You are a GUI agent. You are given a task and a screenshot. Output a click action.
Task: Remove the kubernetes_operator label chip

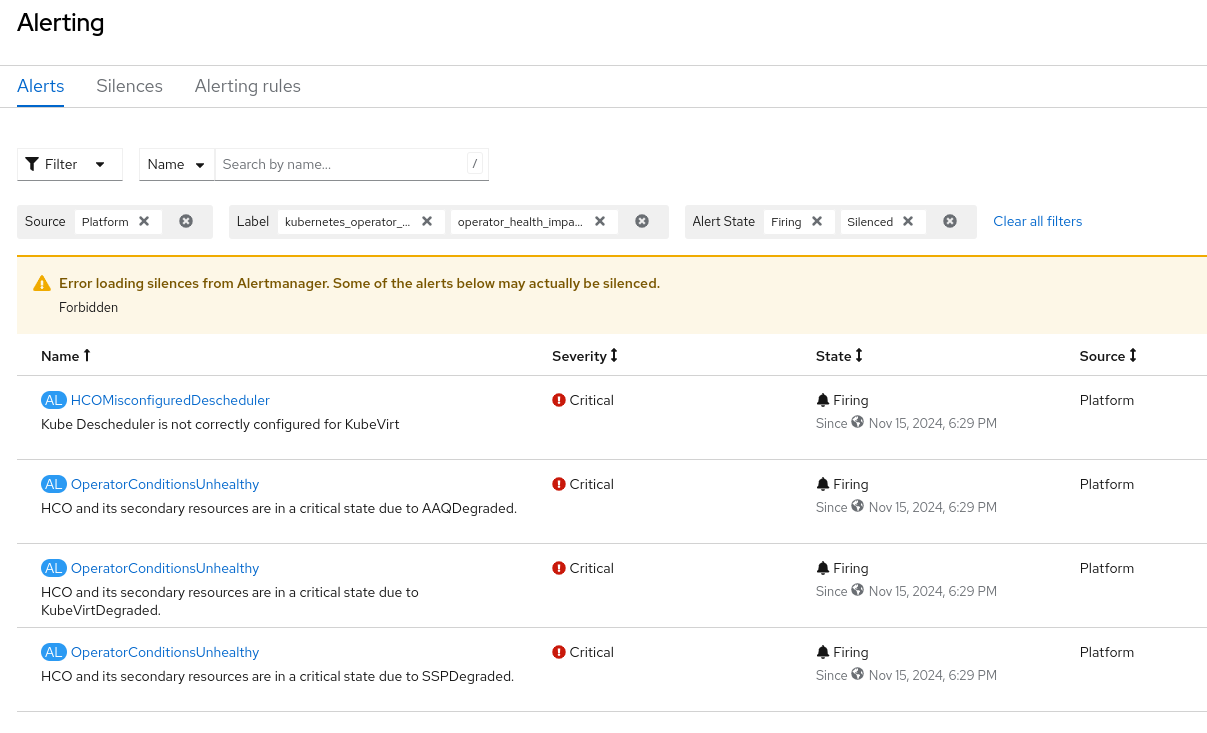coord(427,221)
